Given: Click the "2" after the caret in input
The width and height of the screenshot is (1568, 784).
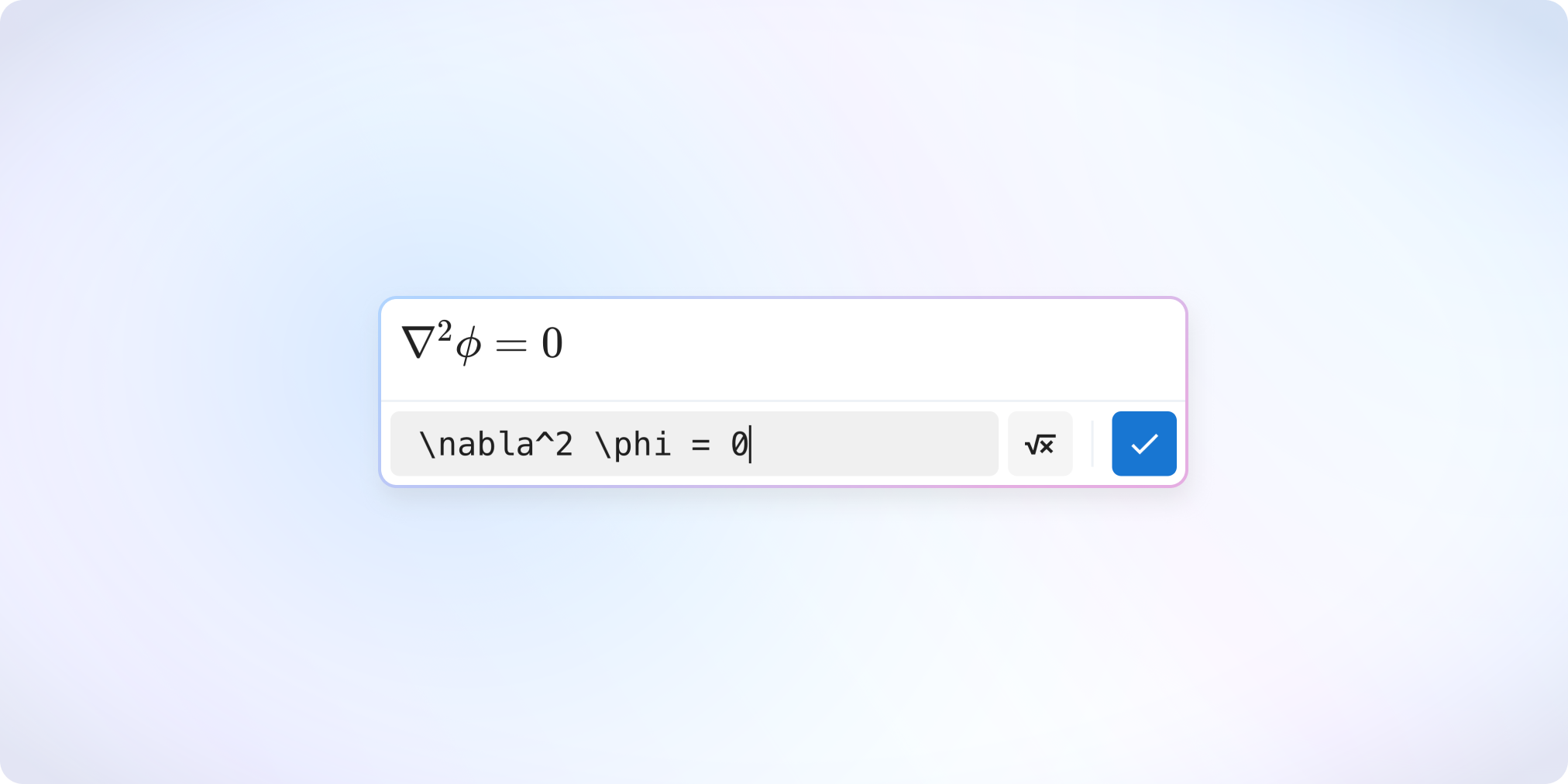Looking at the screenshot, I should coord(564,445).
